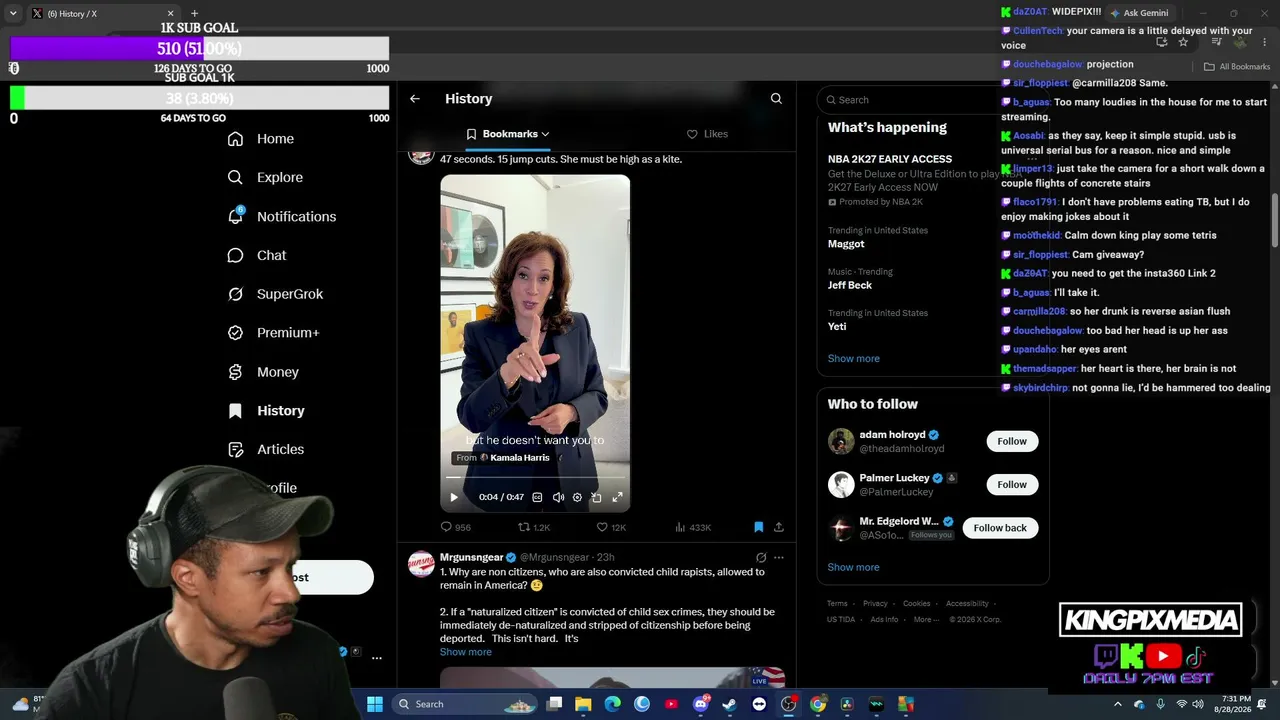The height and width of the screenshot is (720, 1280).
Task: Open Chrome three-dot menu
Action: pyautogui.click(x=1264, y=42)
